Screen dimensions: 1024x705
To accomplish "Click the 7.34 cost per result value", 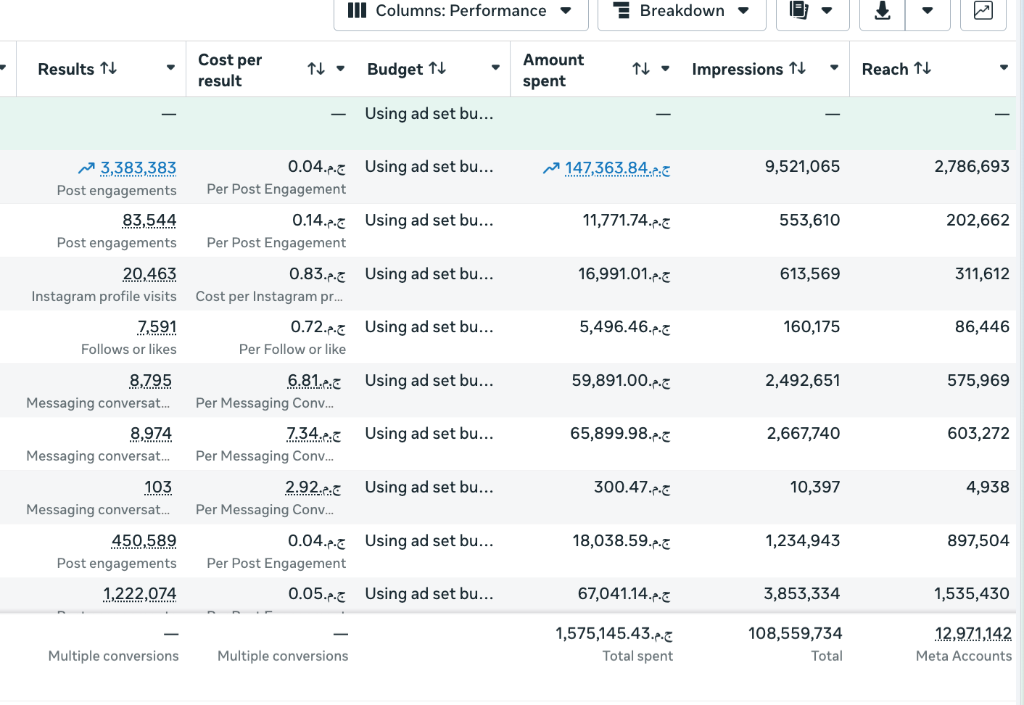I will 313,434.
